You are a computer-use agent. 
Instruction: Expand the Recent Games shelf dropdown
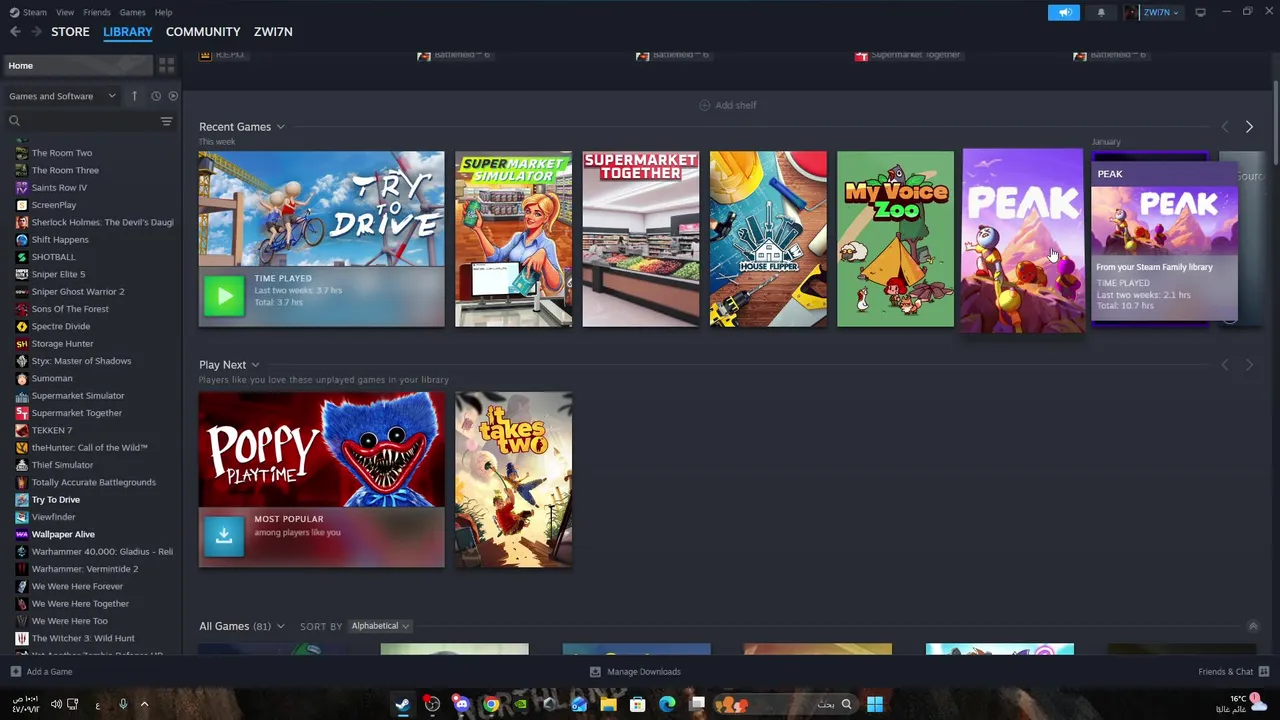click(280, 127)
